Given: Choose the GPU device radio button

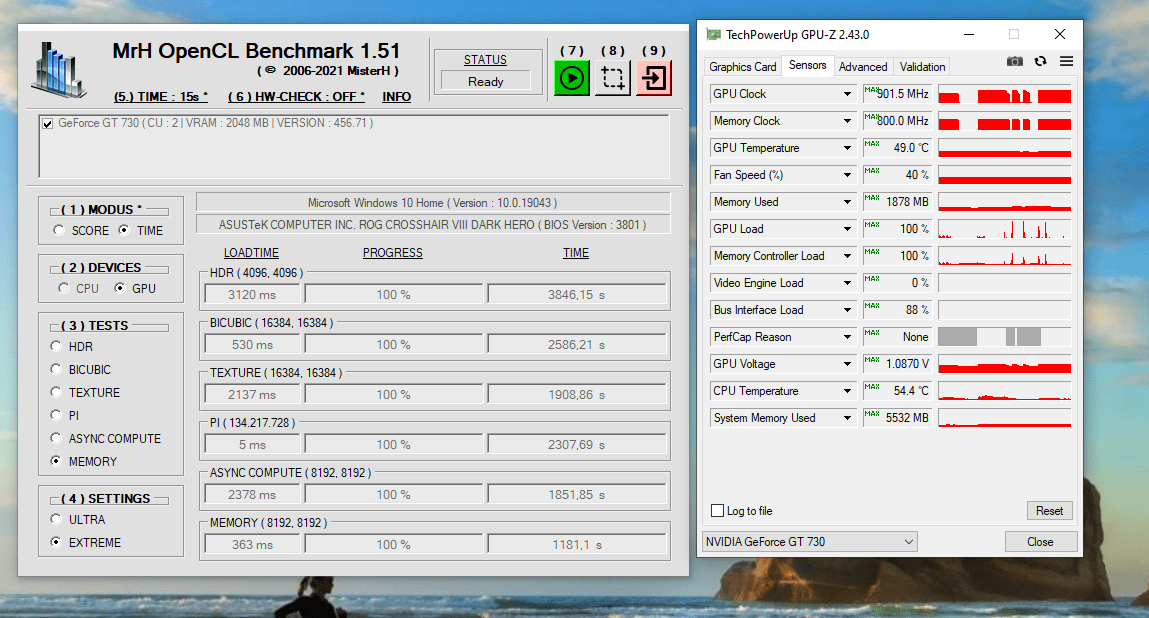Looking at the screenshot, I should pos(119,288).
